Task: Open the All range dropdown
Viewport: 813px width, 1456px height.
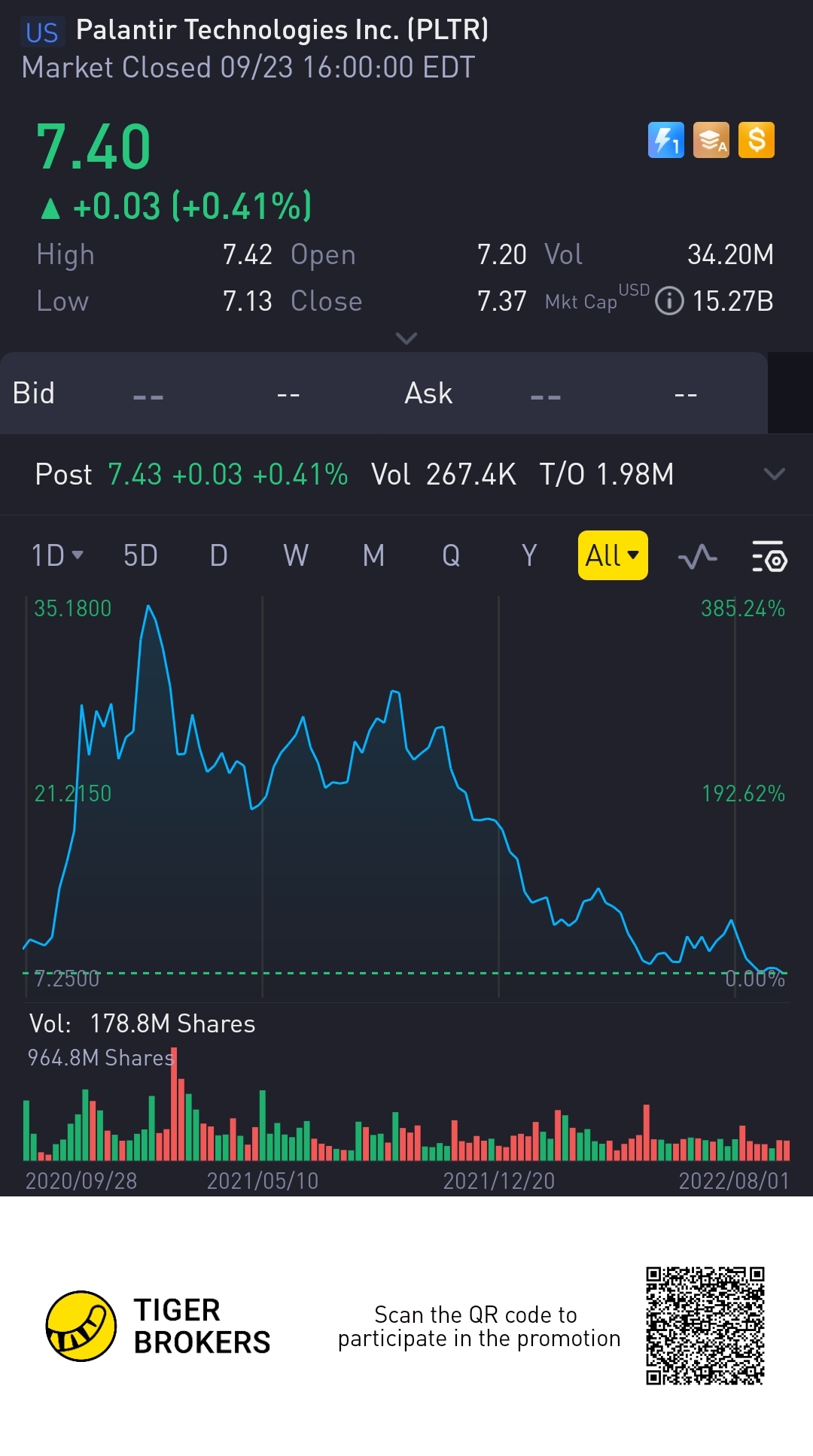Action: (x=613, y=555)
